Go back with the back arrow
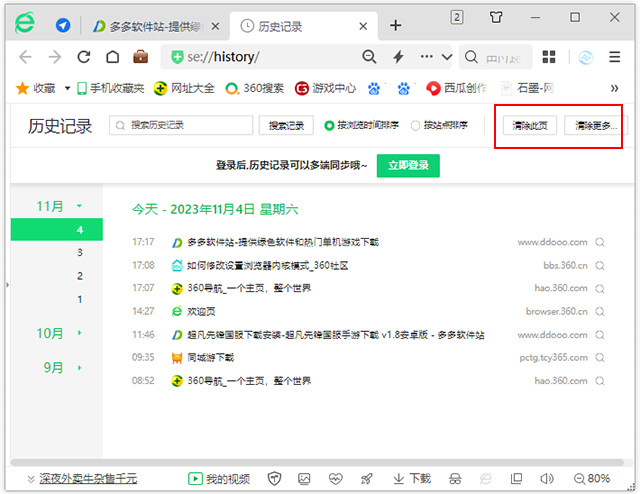The height and width of the screenshot is (494, 640). pyautogui.click(x=25, y=57)
